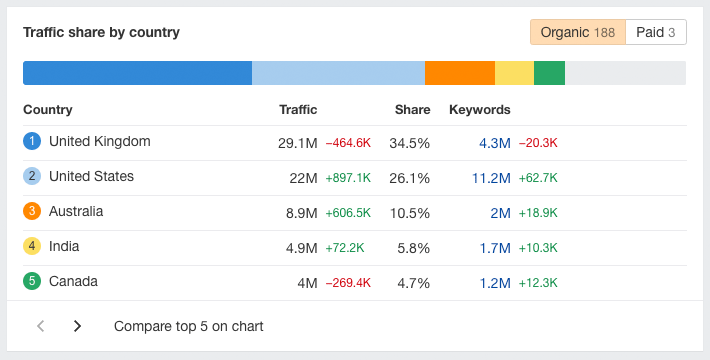Image resolution: width=710 pixels, height=360 pixels.
Task: Select the India country name
Action: [64, 246]
